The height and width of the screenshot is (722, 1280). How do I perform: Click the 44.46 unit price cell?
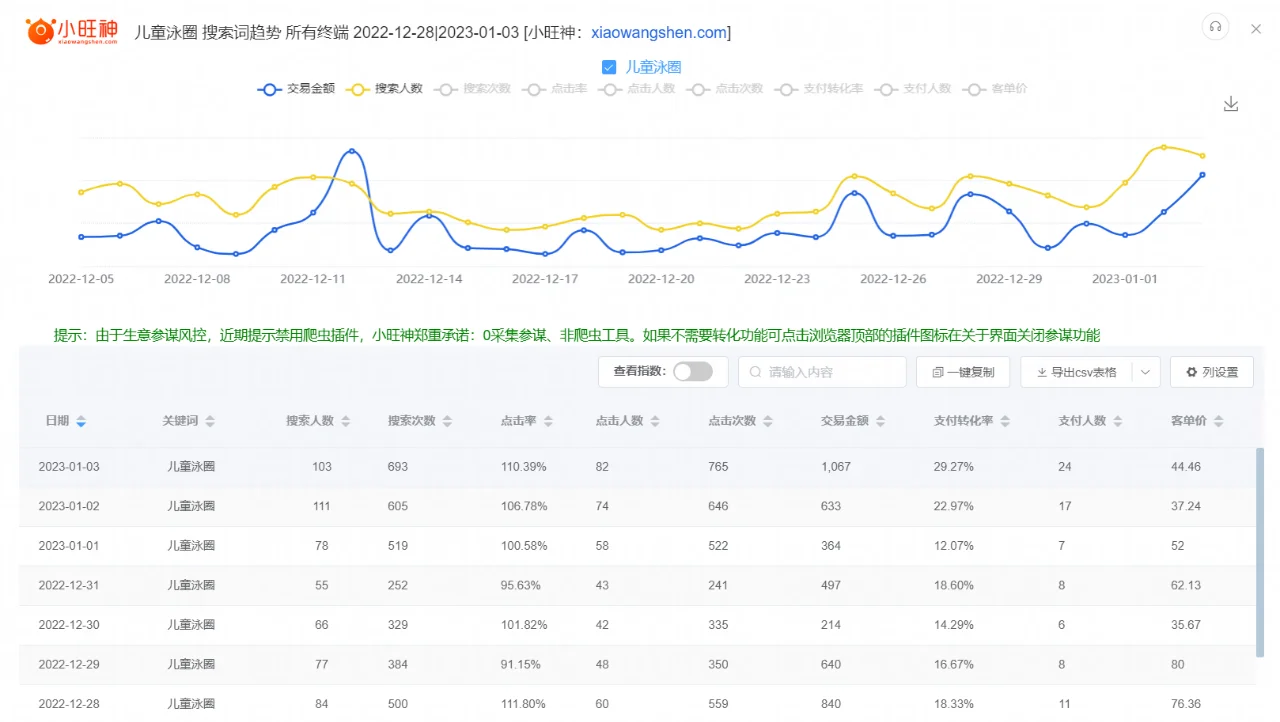1186,467
